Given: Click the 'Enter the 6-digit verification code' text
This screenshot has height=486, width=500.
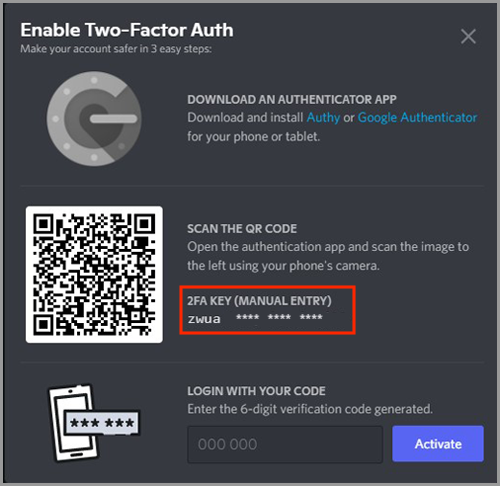Looking at the screenshot, I should [310, 409].
